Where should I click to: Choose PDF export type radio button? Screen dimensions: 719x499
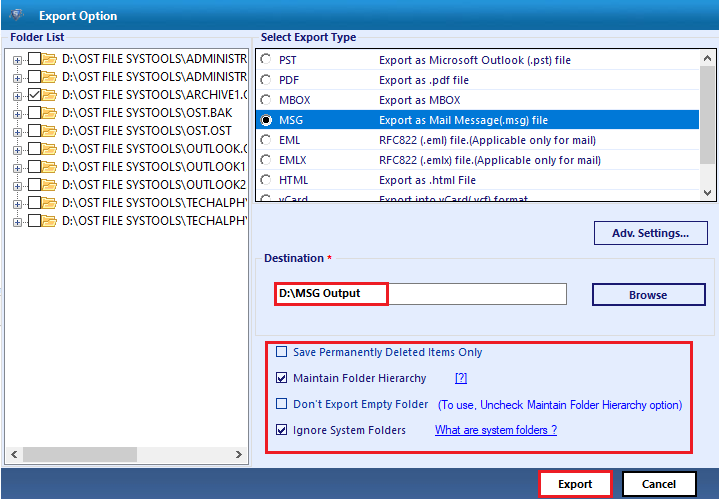tap(265, 80)
